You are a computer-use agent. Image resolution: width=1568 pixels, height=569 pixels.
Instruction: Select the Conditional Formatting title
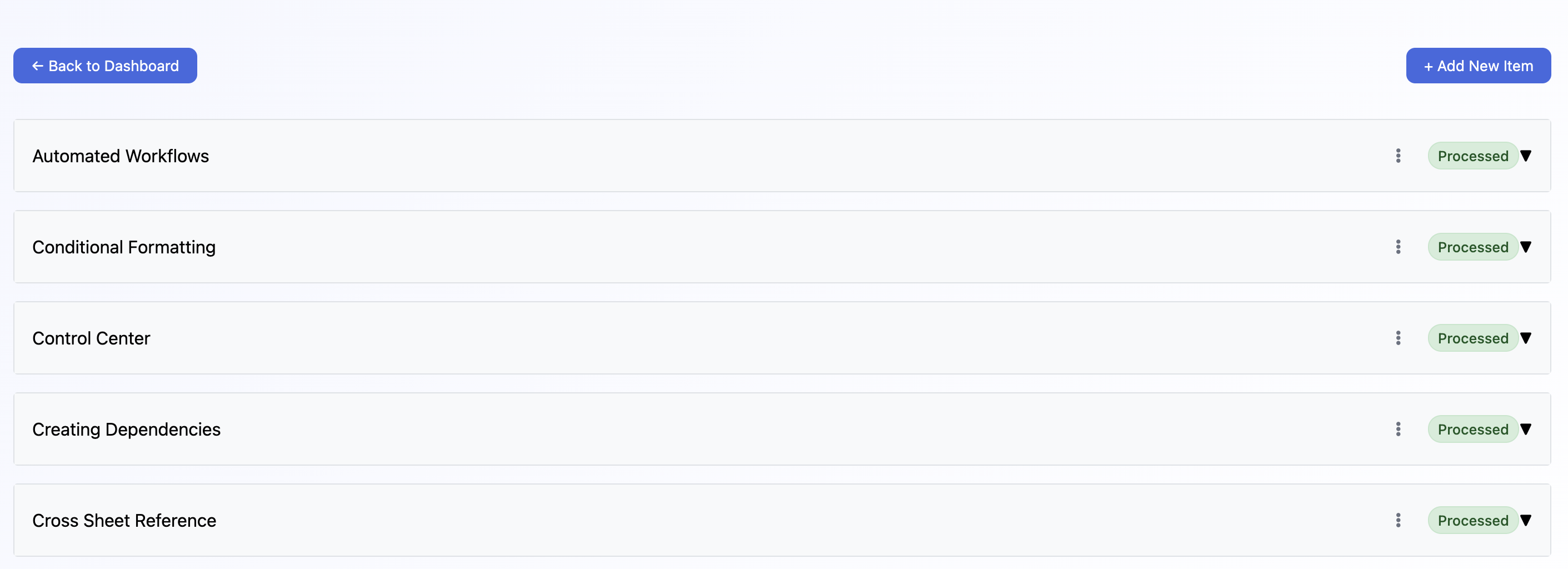pyautogui.click(x=124, y=248)
